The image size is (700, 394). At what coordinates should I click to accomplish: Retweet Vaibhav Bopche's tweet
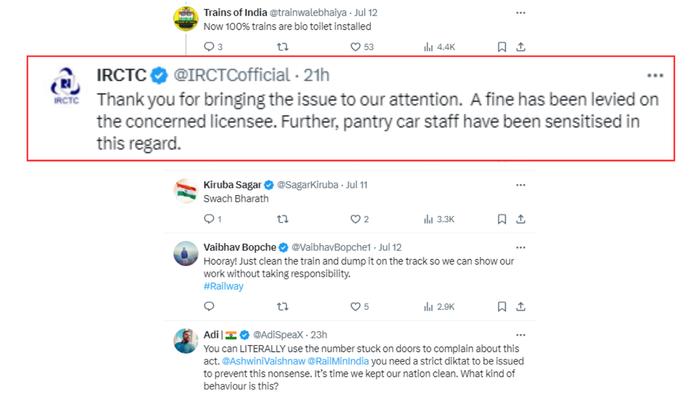point(283,307)
